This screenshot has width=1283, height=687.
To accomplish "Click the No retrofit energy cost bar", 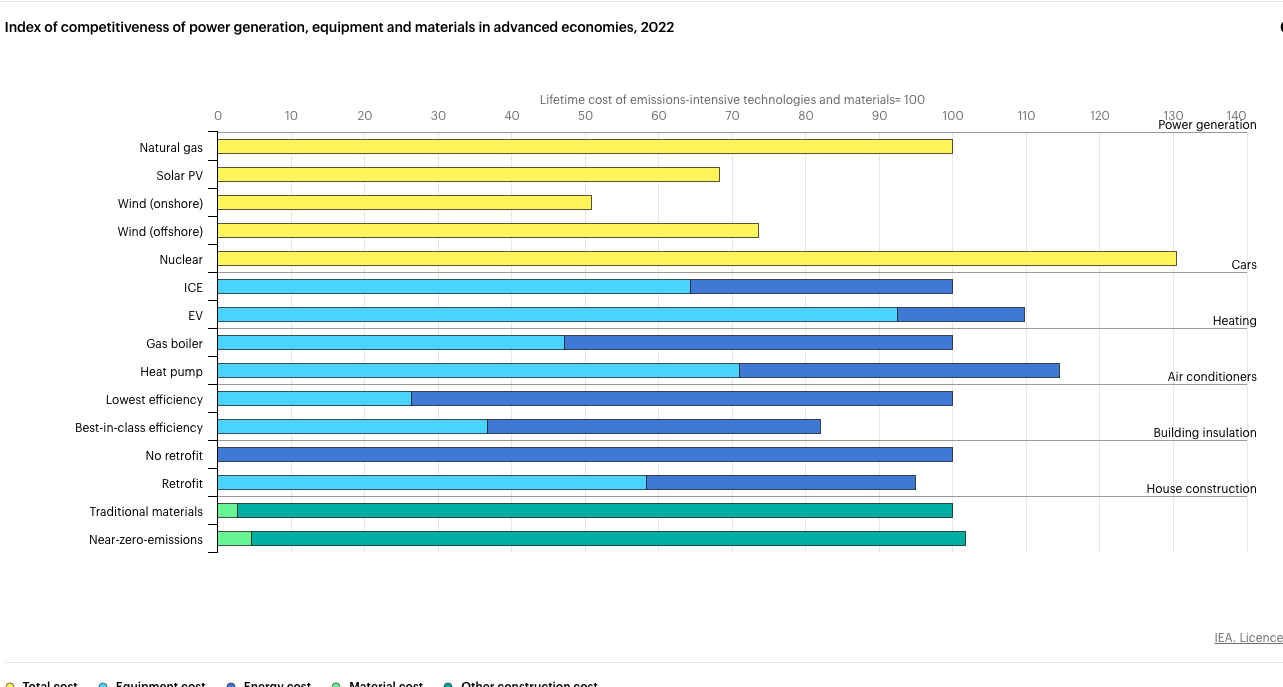I will tap(584, 455).
